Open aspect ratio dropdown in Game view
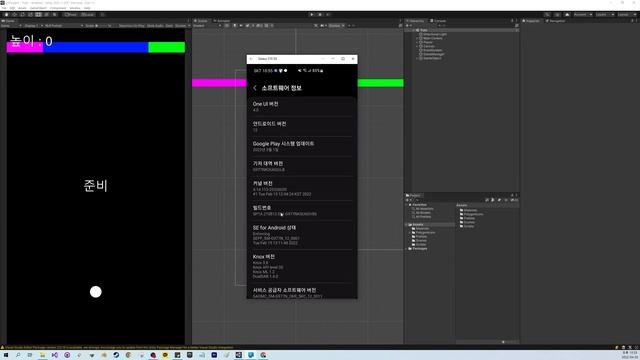 (63, 25)
